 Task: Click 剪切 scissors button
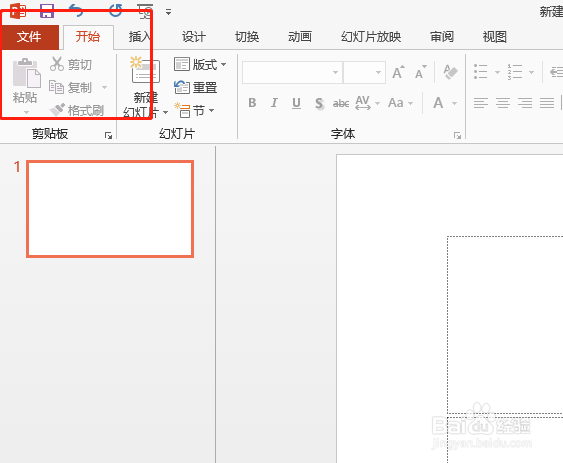point(71,64)
